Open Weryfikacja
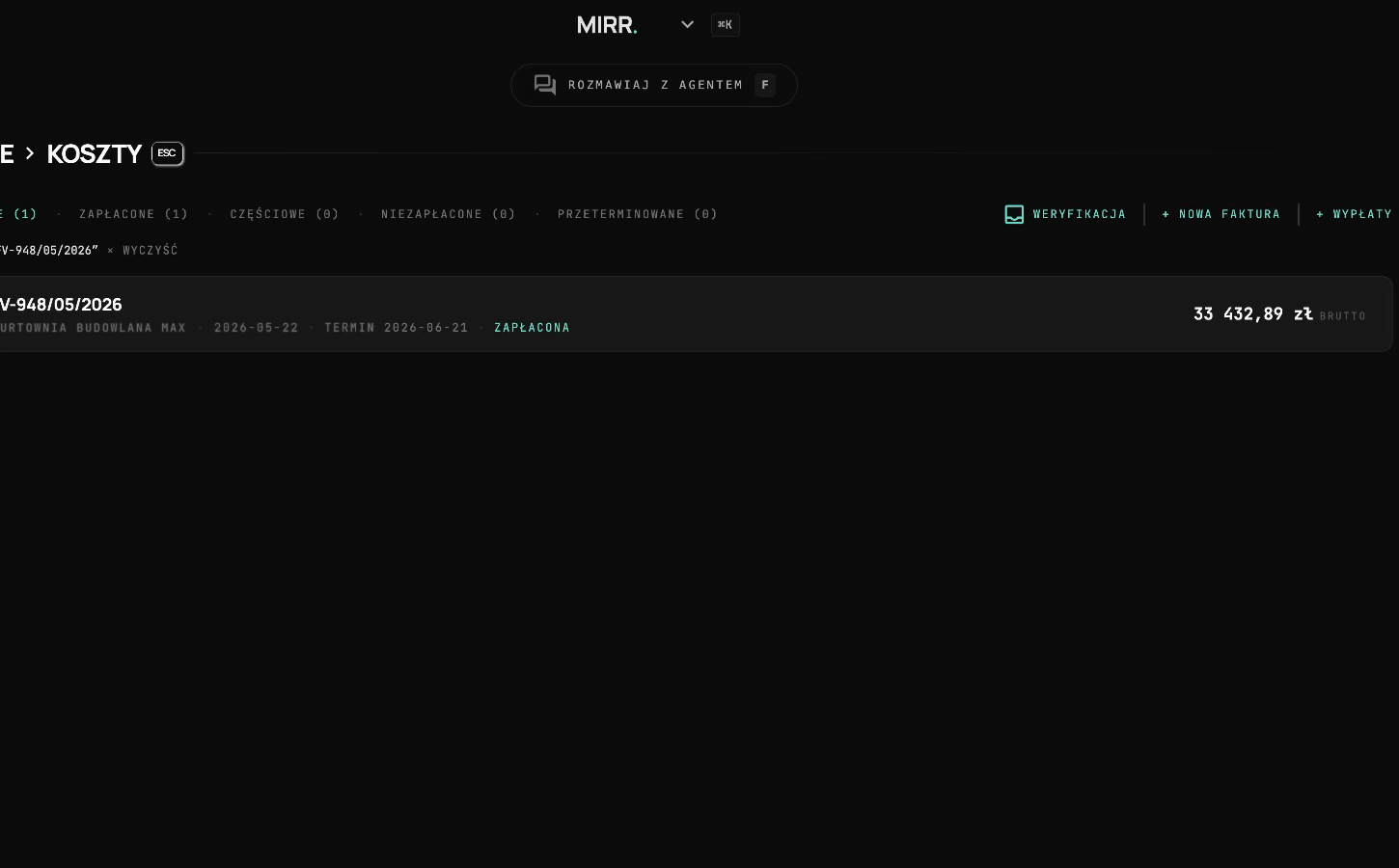The width and height of the screenshot is (1399, 868). tap(1065, 214)
